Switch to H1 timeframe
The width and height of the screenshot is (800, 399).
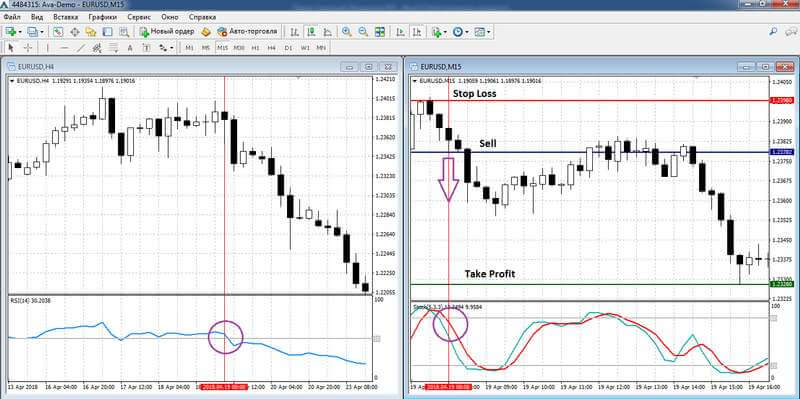click(x=255, y=47)
